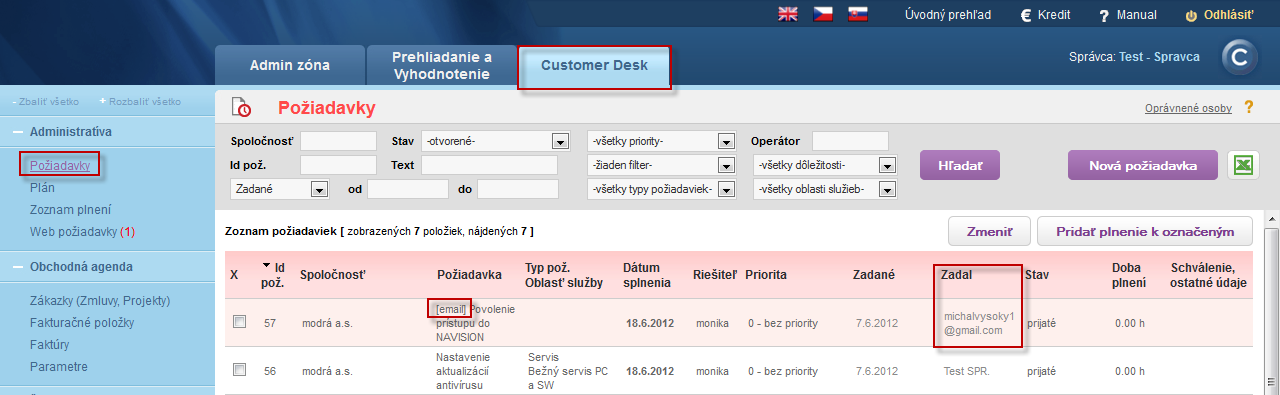The width and height of the screenshot is (1280, 395).
Task: Click the Spoločnosť filter input field
Action: (338, 141)
